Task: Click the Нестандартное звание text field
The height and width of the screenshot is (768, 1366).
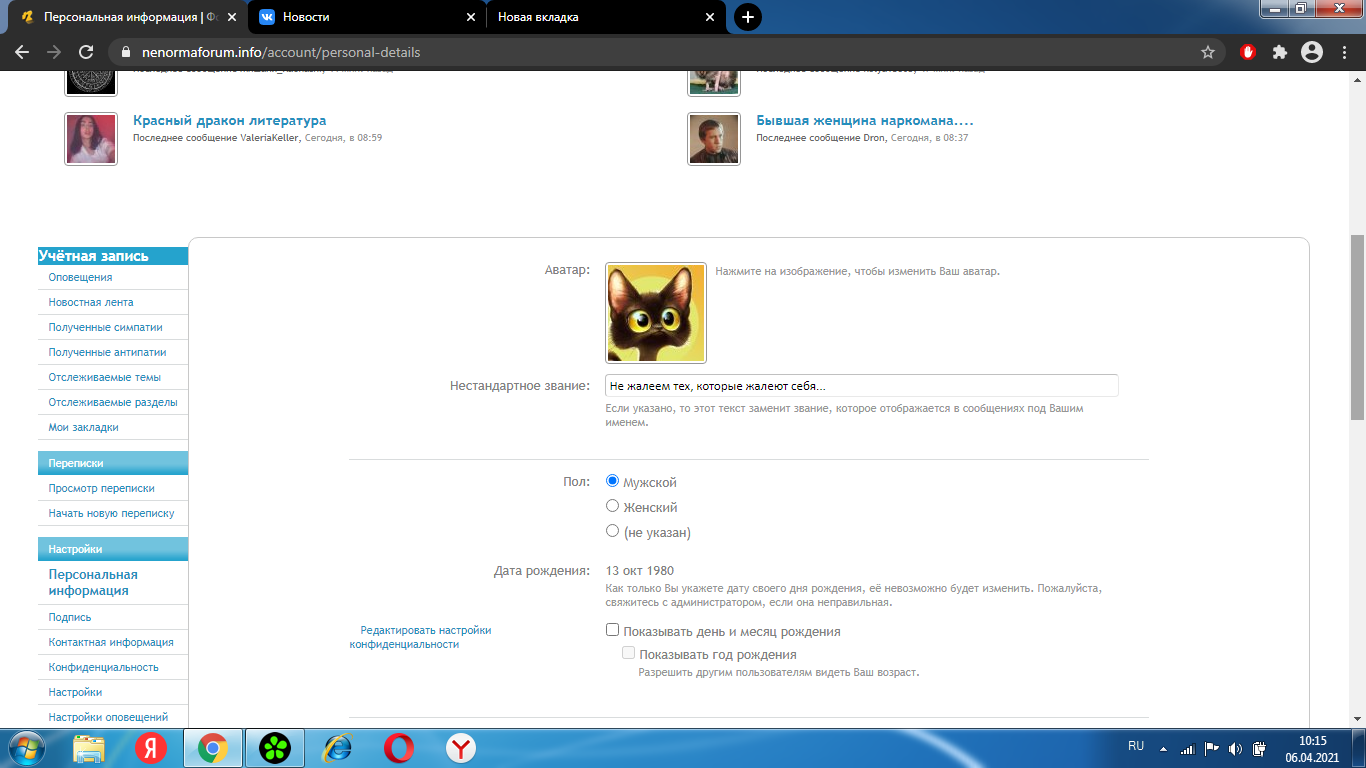Action: (860, 386)
